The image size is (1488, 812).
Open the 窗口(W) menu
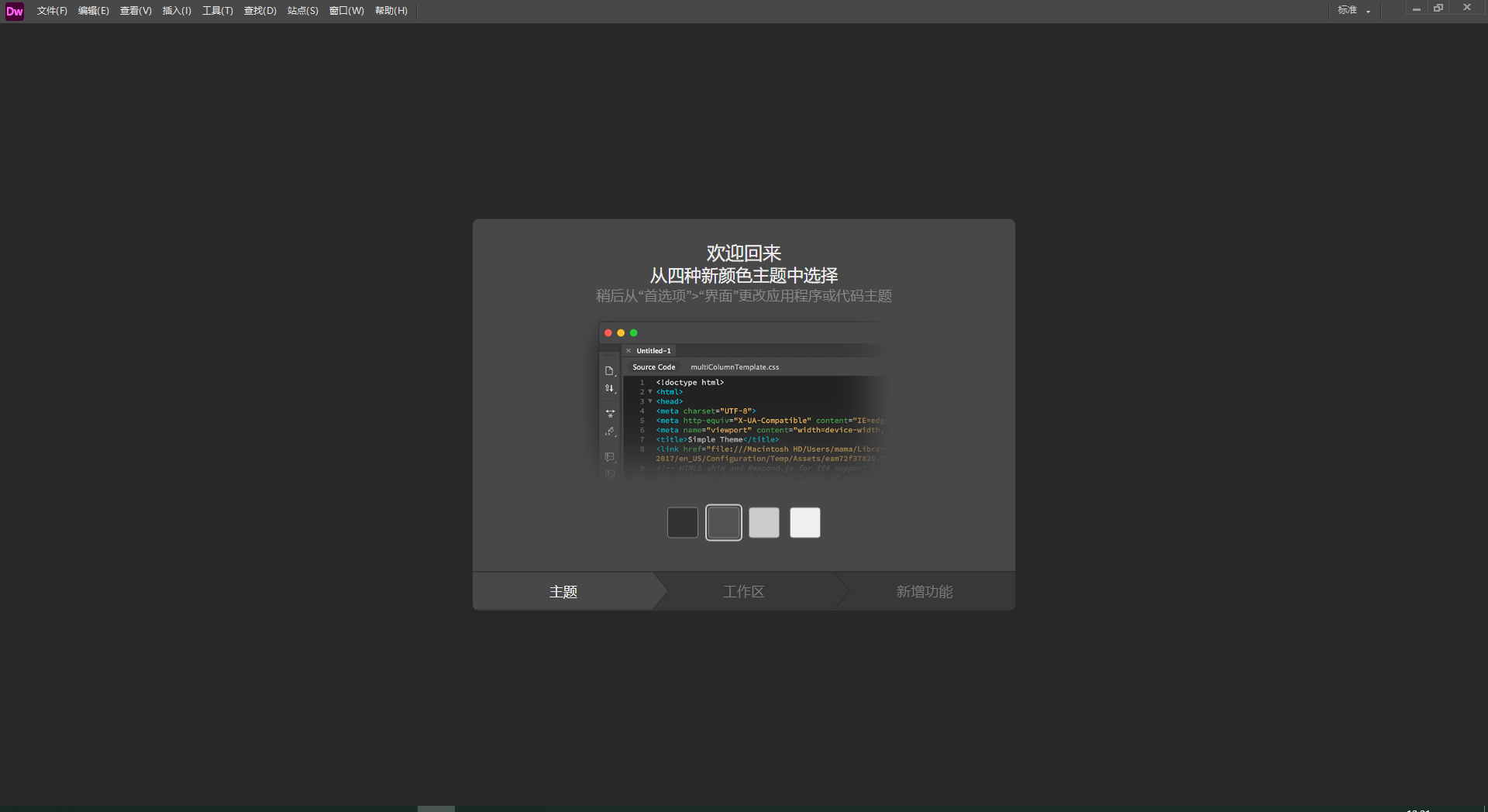point(346,11)
